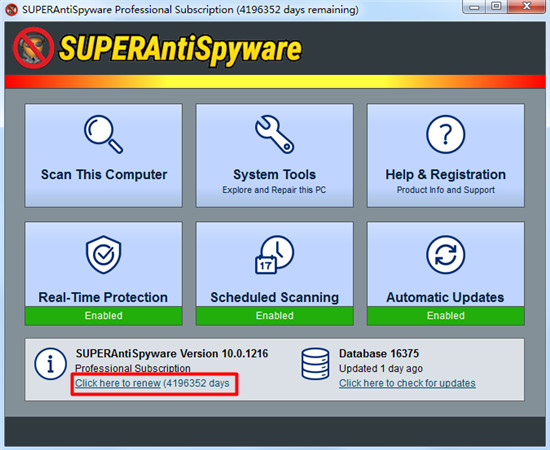Click 'Click here to check for updates' link
The image size is (550, 450).
coord(407,383)
